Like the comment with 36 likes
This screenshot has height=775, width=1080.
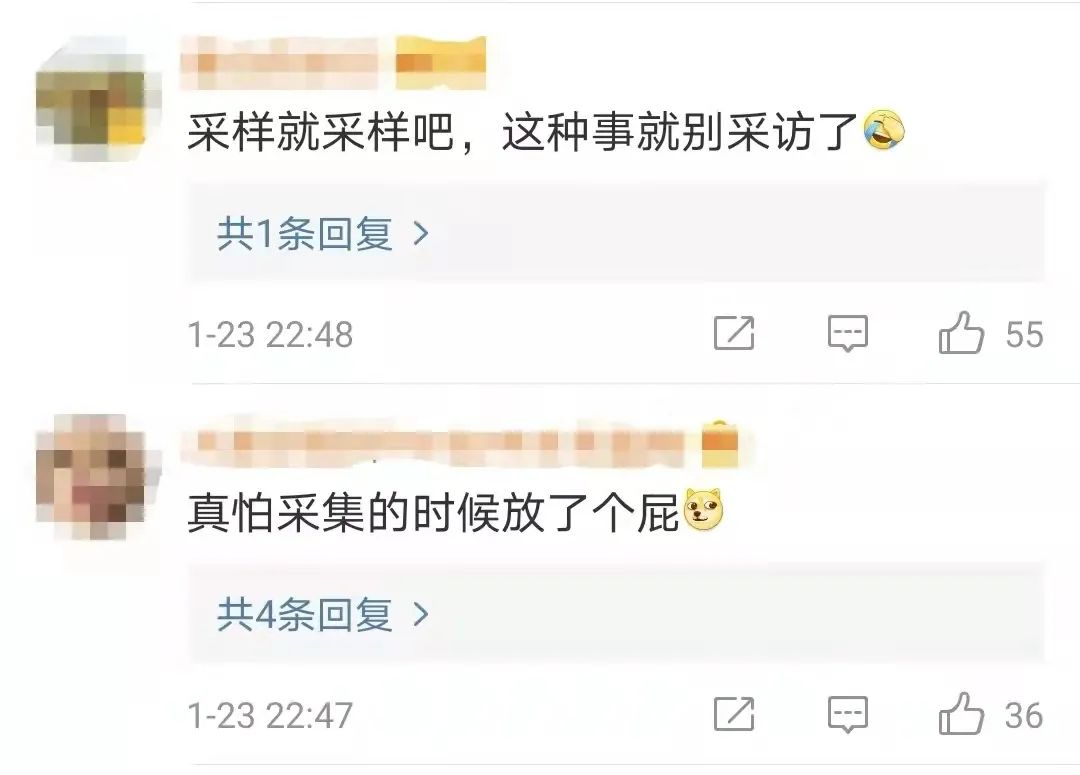pos(960,713)
